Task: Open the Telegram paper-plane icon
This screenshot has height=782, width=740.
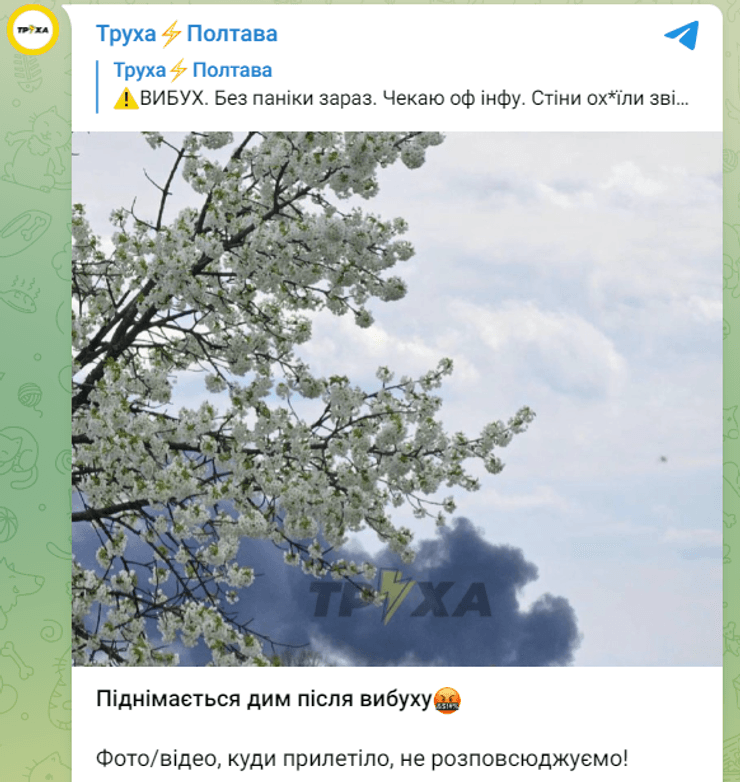Action: pyautogui.click(x=682, y=35)
